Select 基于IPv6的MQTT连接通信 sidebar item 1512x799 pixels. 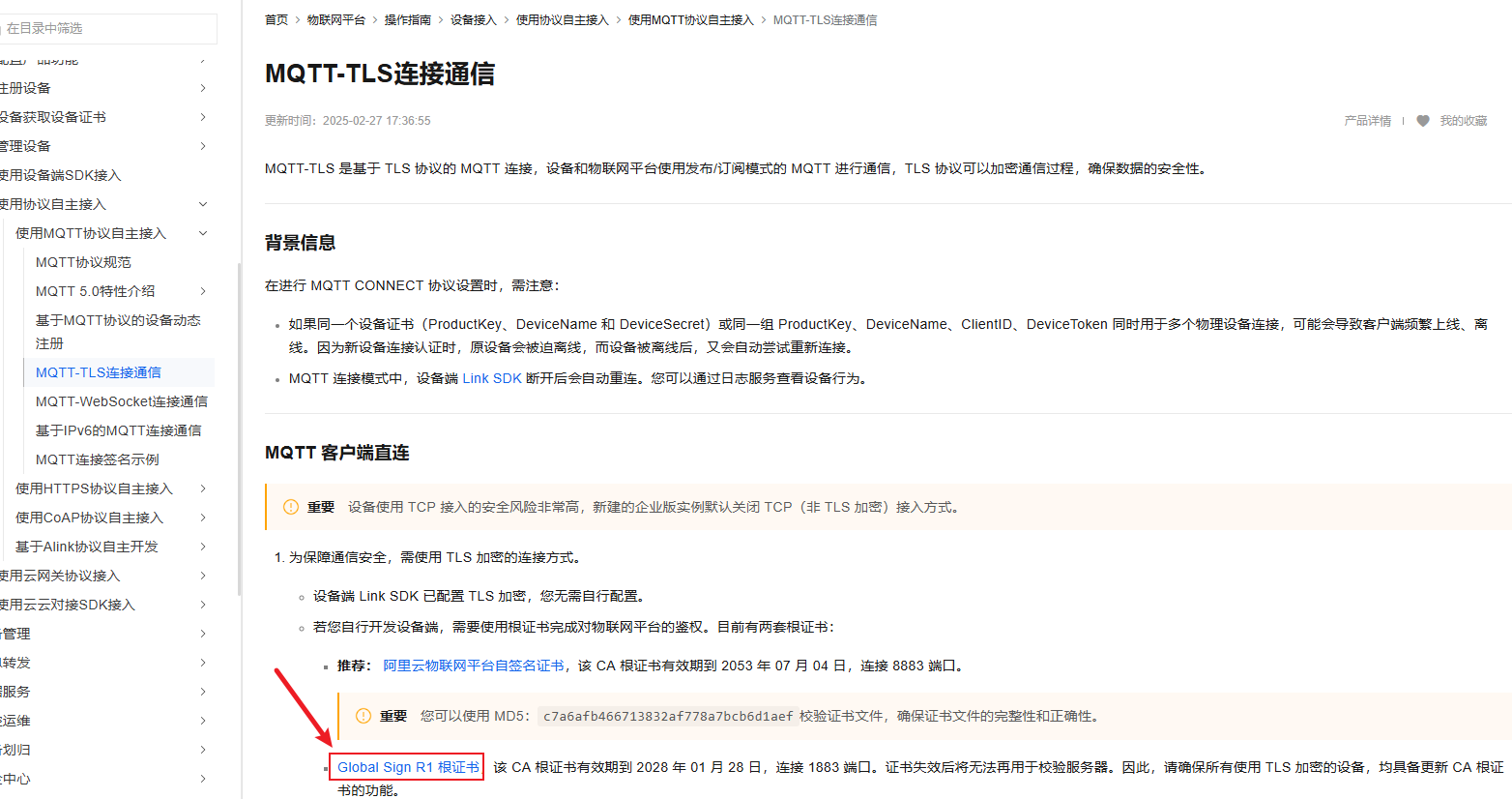pyautogui.click(x=118, y=430)
